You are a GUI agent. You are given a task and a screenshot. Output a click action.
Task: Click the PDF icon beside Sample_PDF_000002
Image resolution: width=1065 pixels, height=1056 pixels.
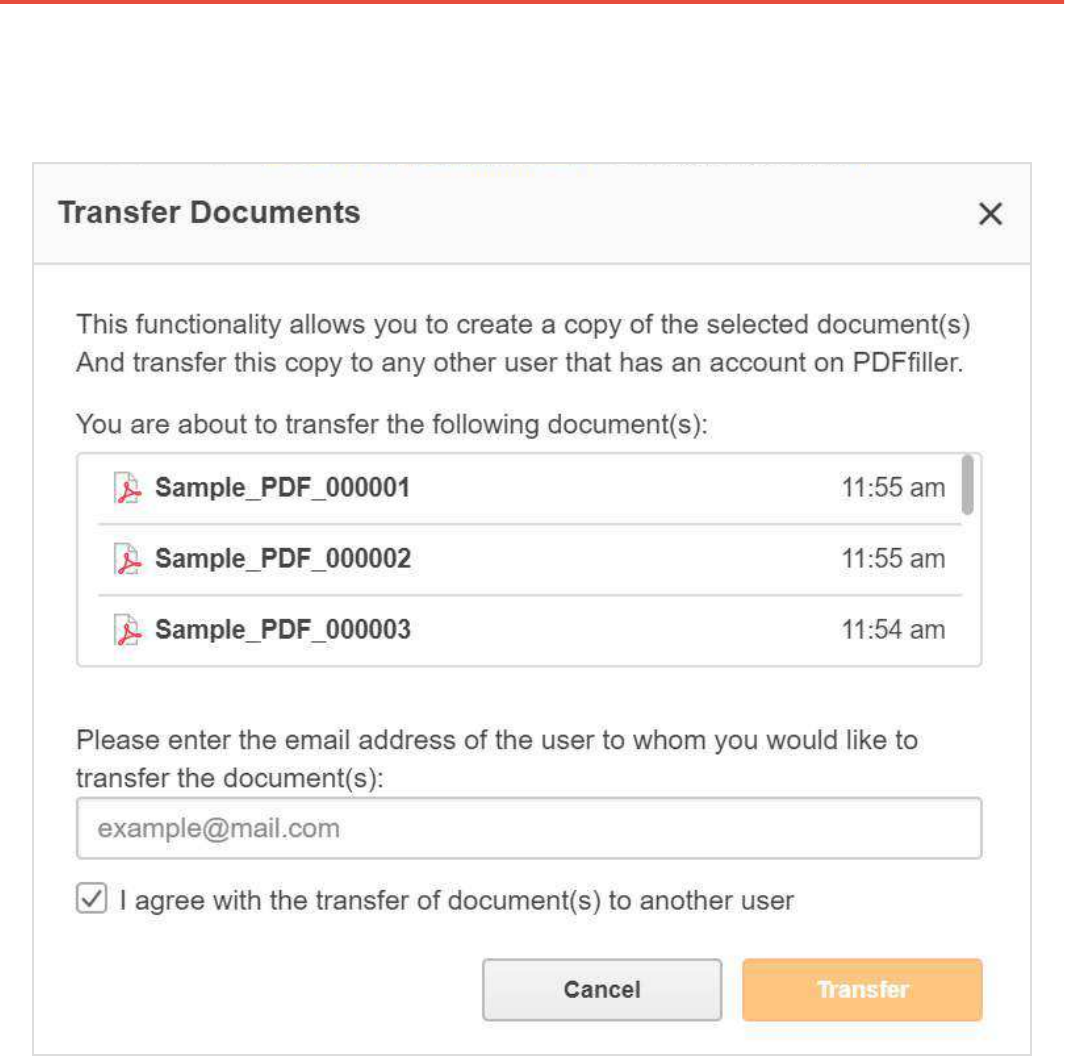128,560
